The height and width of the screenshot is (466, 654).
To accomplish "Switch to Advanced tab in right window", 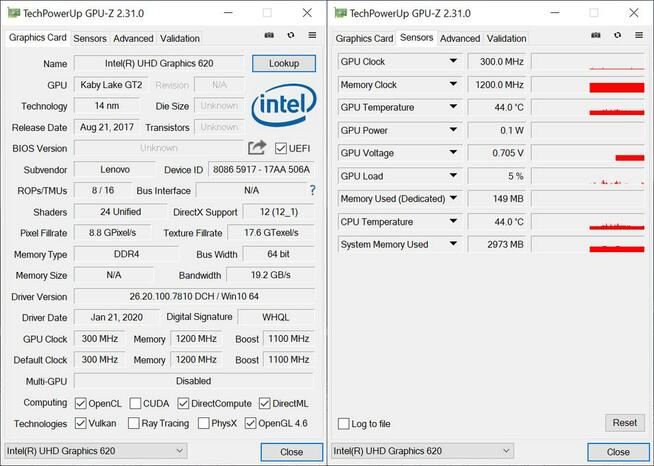I will [460, 38].
